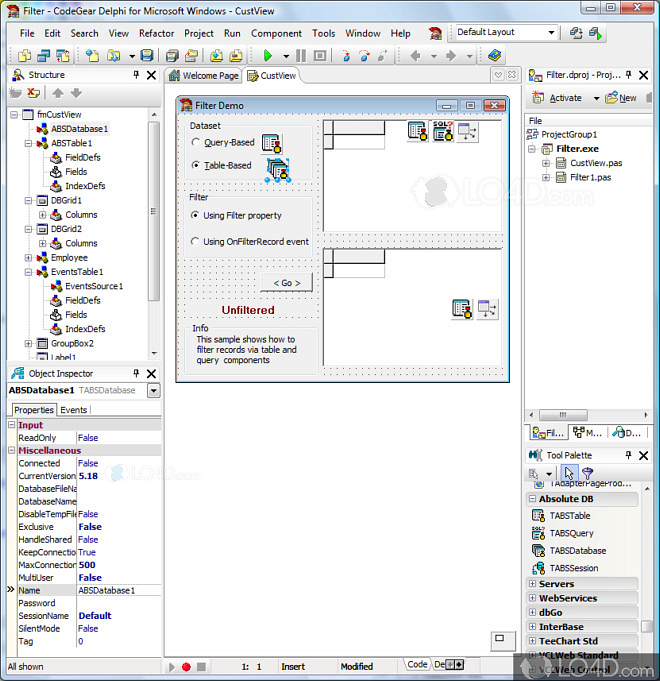Expand Columns under DBGrid1
This screenshot has width=660, height=681.
[x=43, y=215]
